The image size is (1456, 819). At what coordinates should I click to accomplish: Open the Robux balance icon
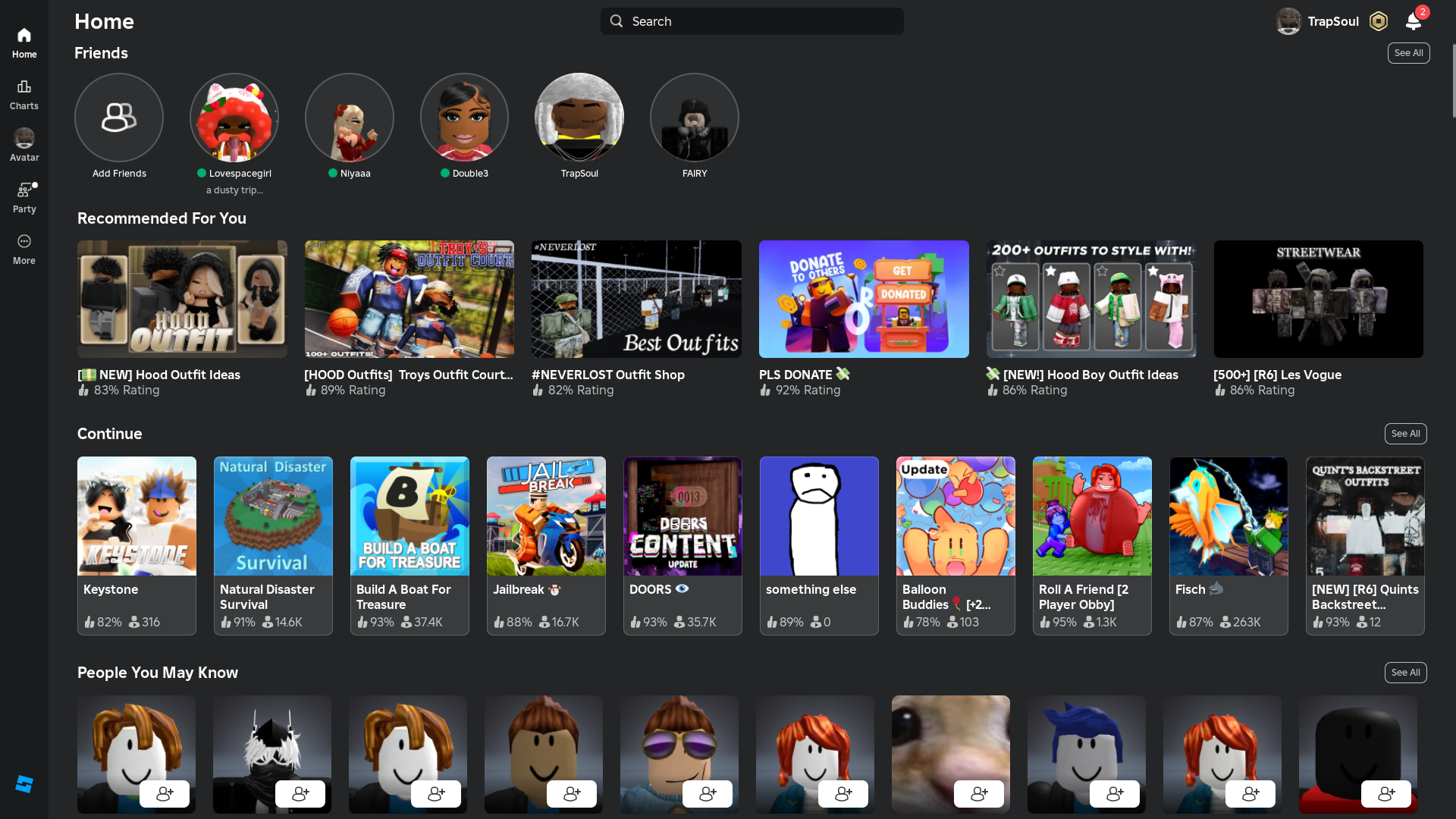(x=1379, y=21)
